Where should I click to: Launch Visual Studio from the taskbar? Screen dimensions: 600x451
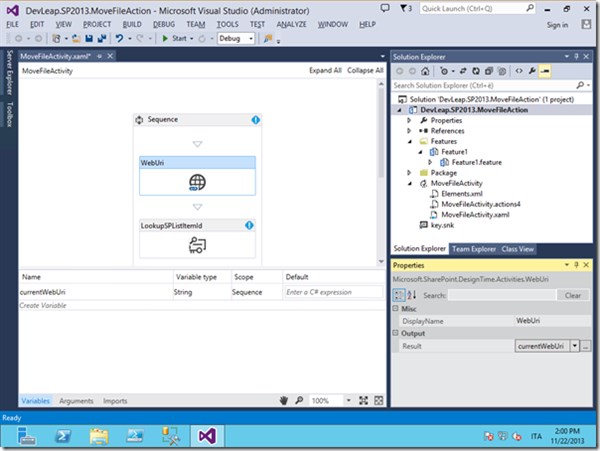point(207,436)
